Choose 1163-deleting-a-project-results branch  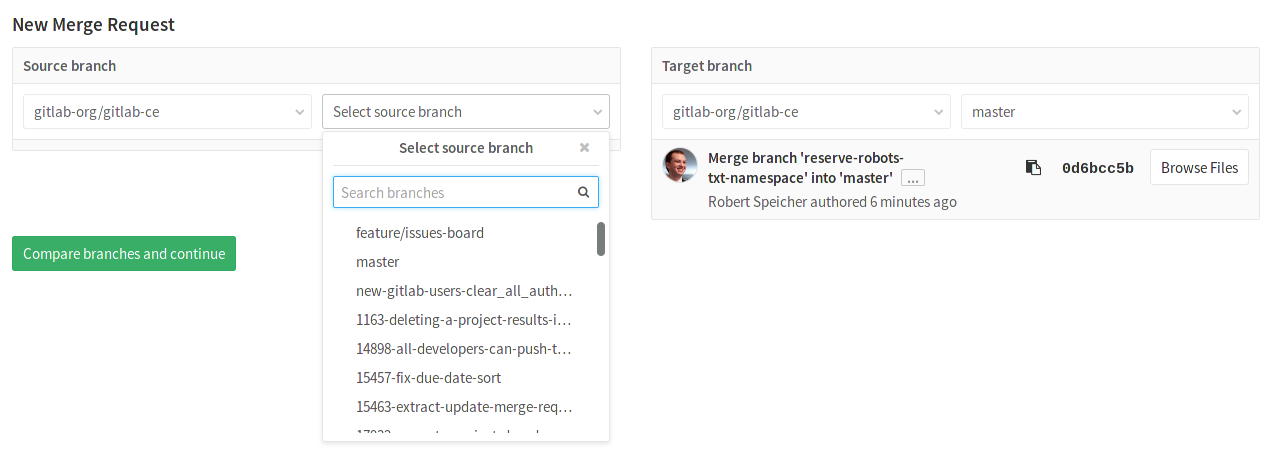[464, 320]
